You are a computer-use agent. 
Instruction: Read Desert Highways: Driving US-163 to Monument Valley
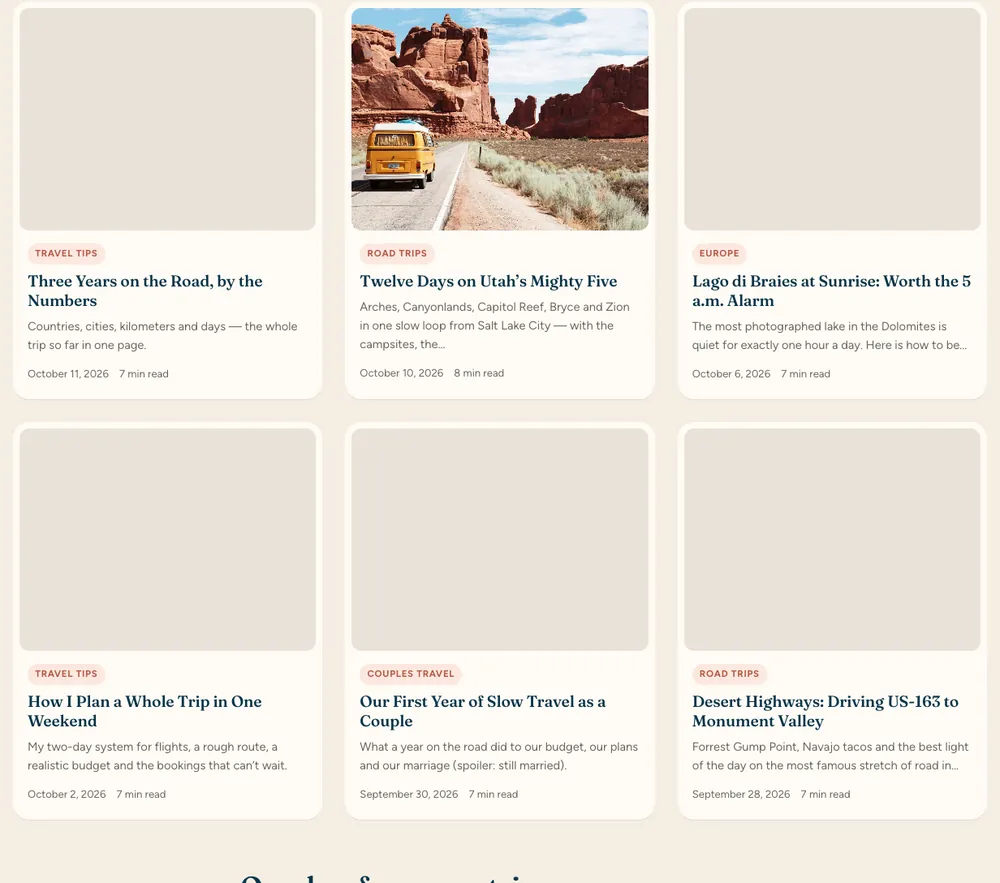(x=825, y=711)
